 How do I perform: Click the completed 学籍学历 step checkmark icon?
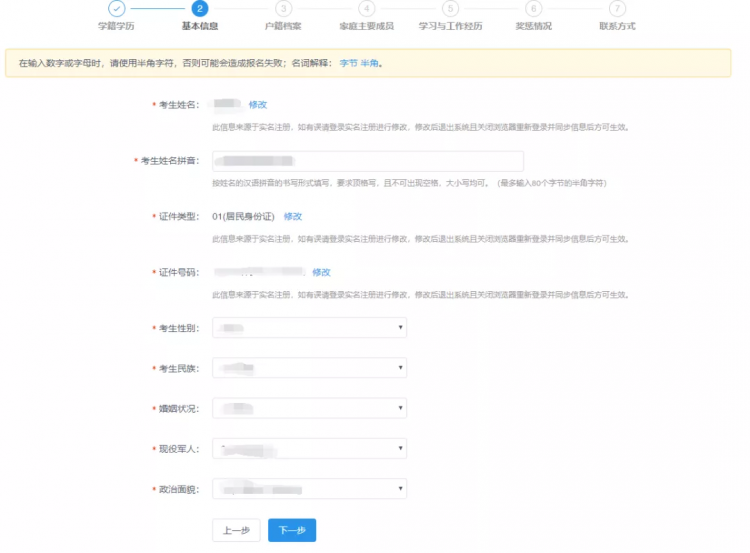tap(116, 8)
